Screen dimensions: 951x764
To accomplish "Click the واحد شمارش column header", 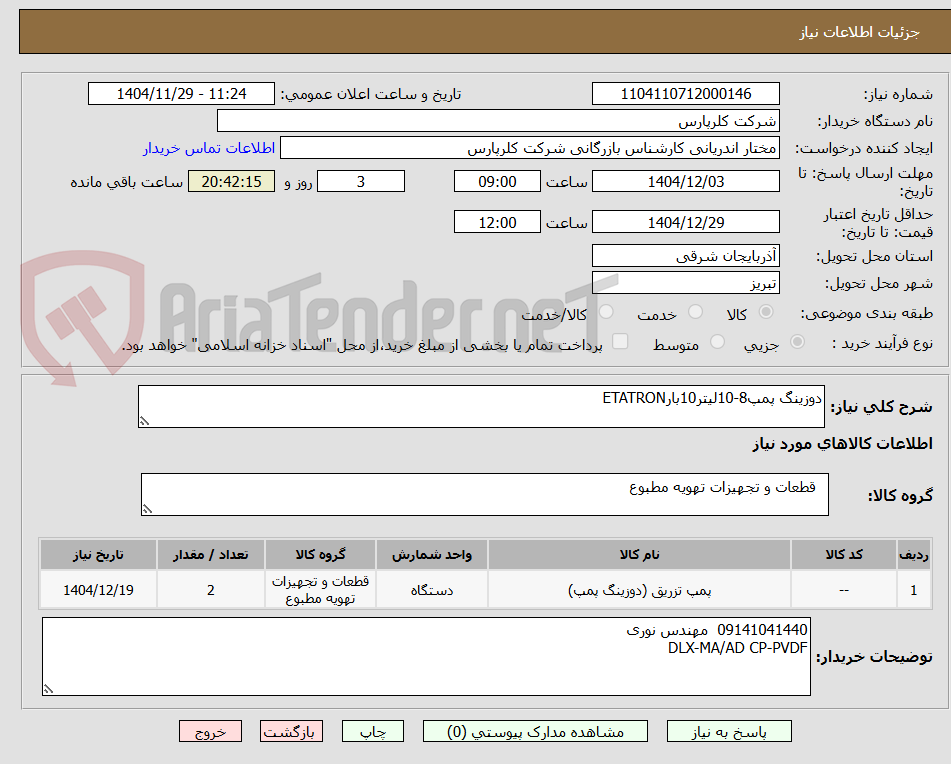I will tap(432, 555).
